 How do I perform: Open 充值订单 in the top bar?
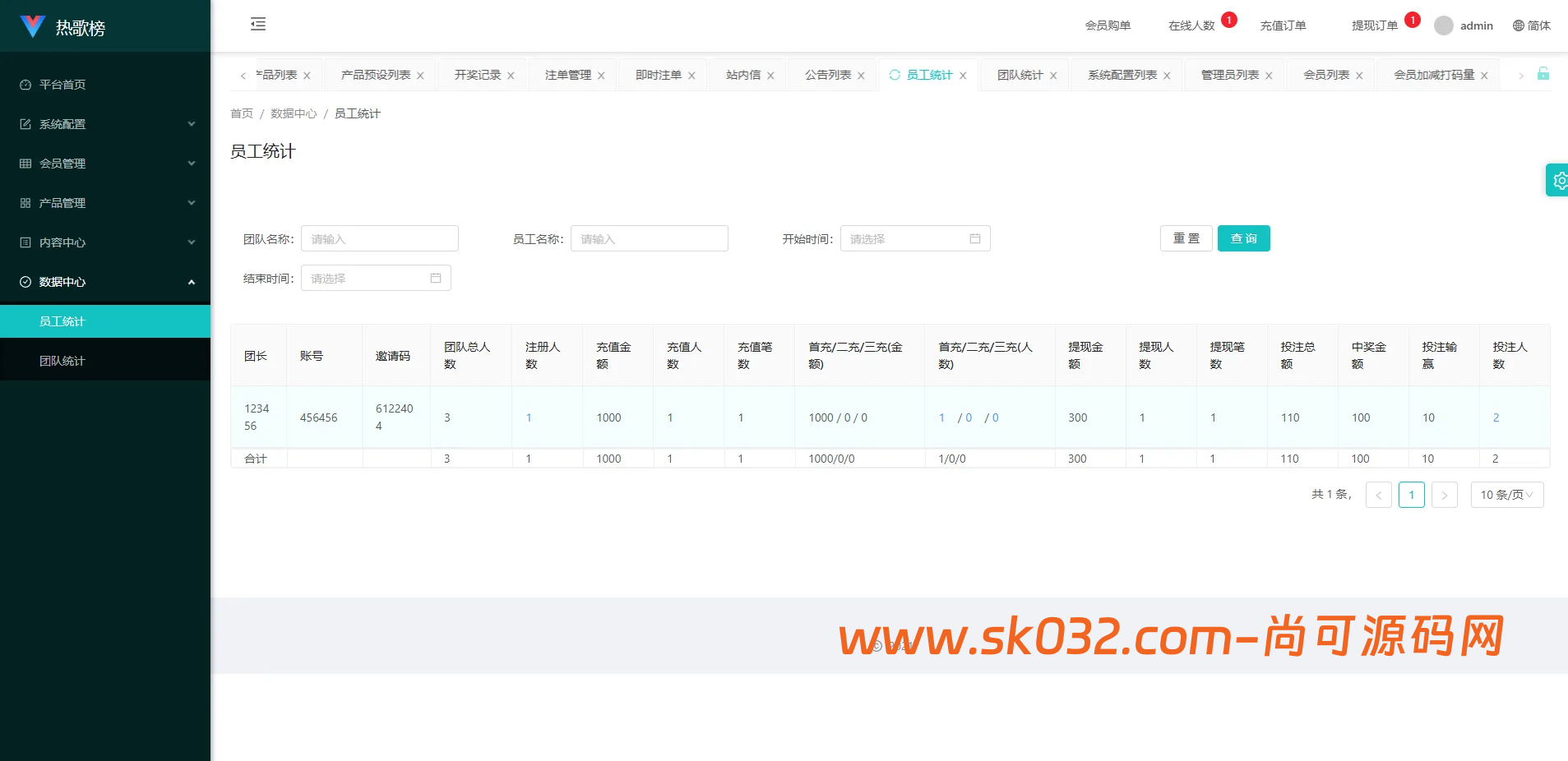(x=1283, y=25)
